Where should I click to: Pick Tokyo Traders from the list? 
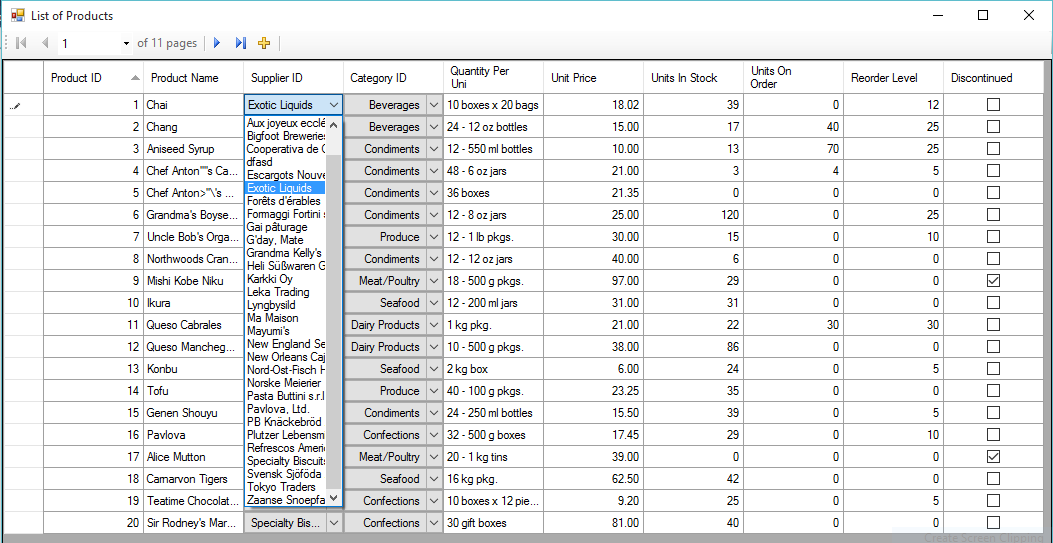tap(286, 487)
